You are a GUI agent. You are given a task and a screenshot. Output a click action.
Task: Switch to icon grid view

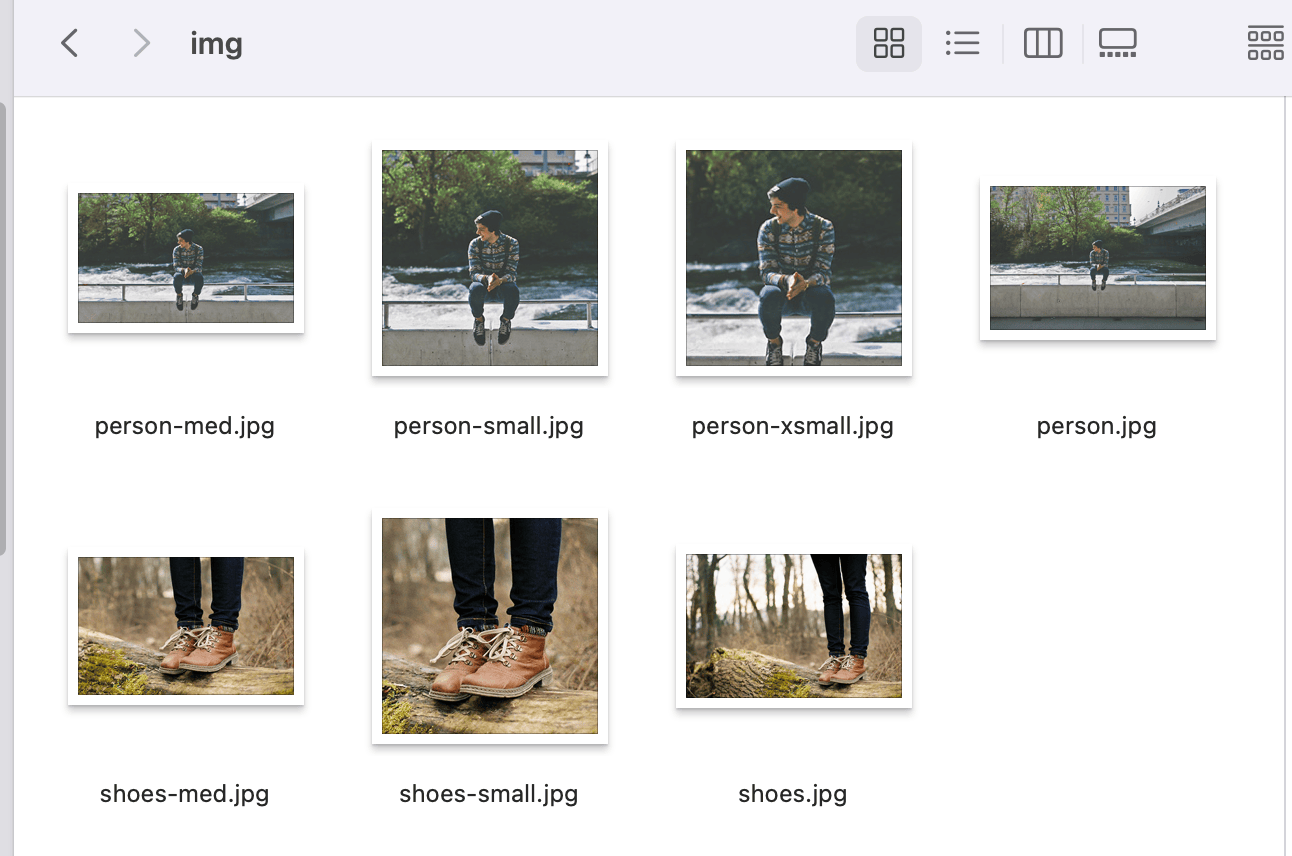point(888,43)
